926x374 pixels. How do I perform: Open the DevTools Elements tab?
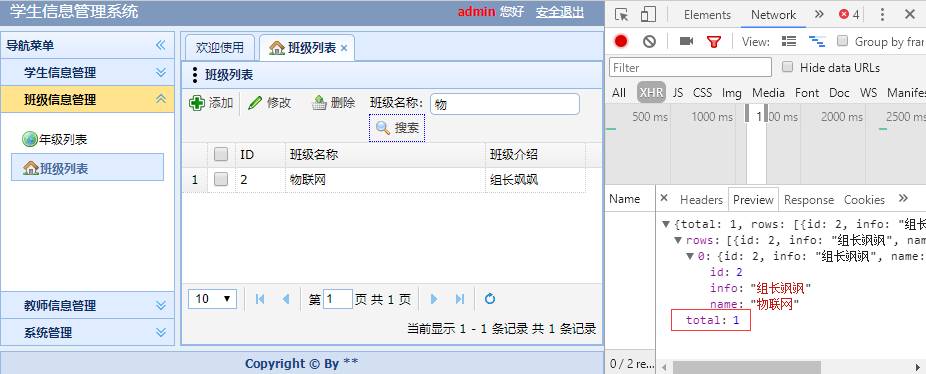(x=707, y=15)
